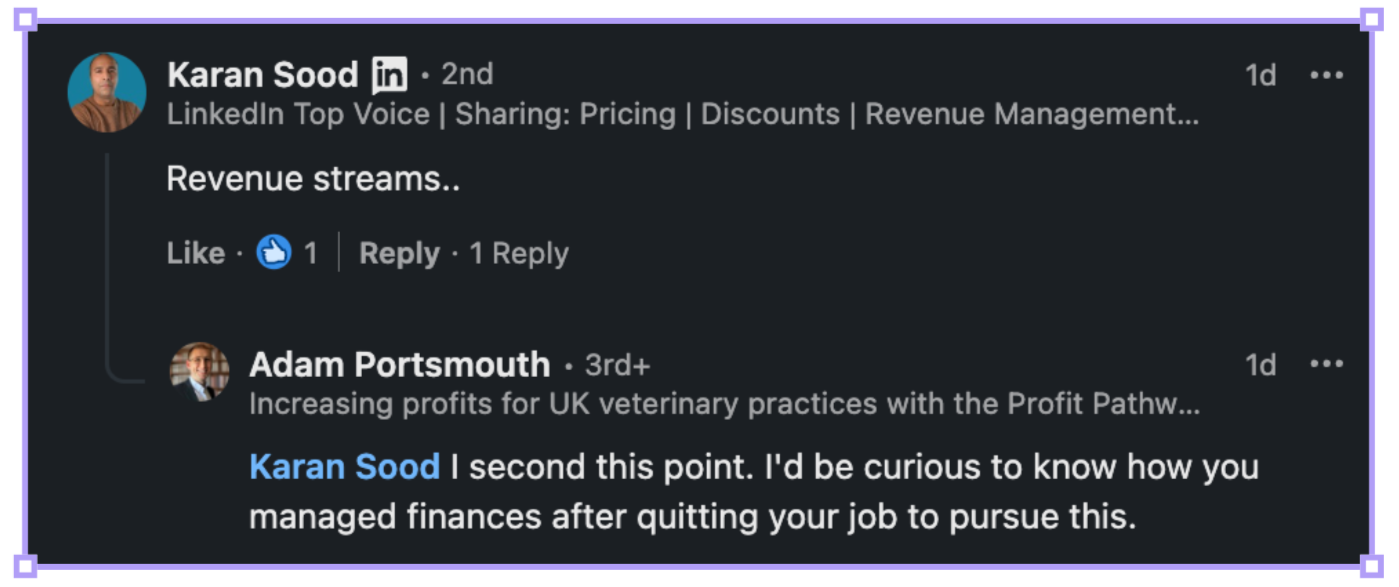Open the Adam Portsmouth name link
The image size is (1399, 587).
(399, 365)
